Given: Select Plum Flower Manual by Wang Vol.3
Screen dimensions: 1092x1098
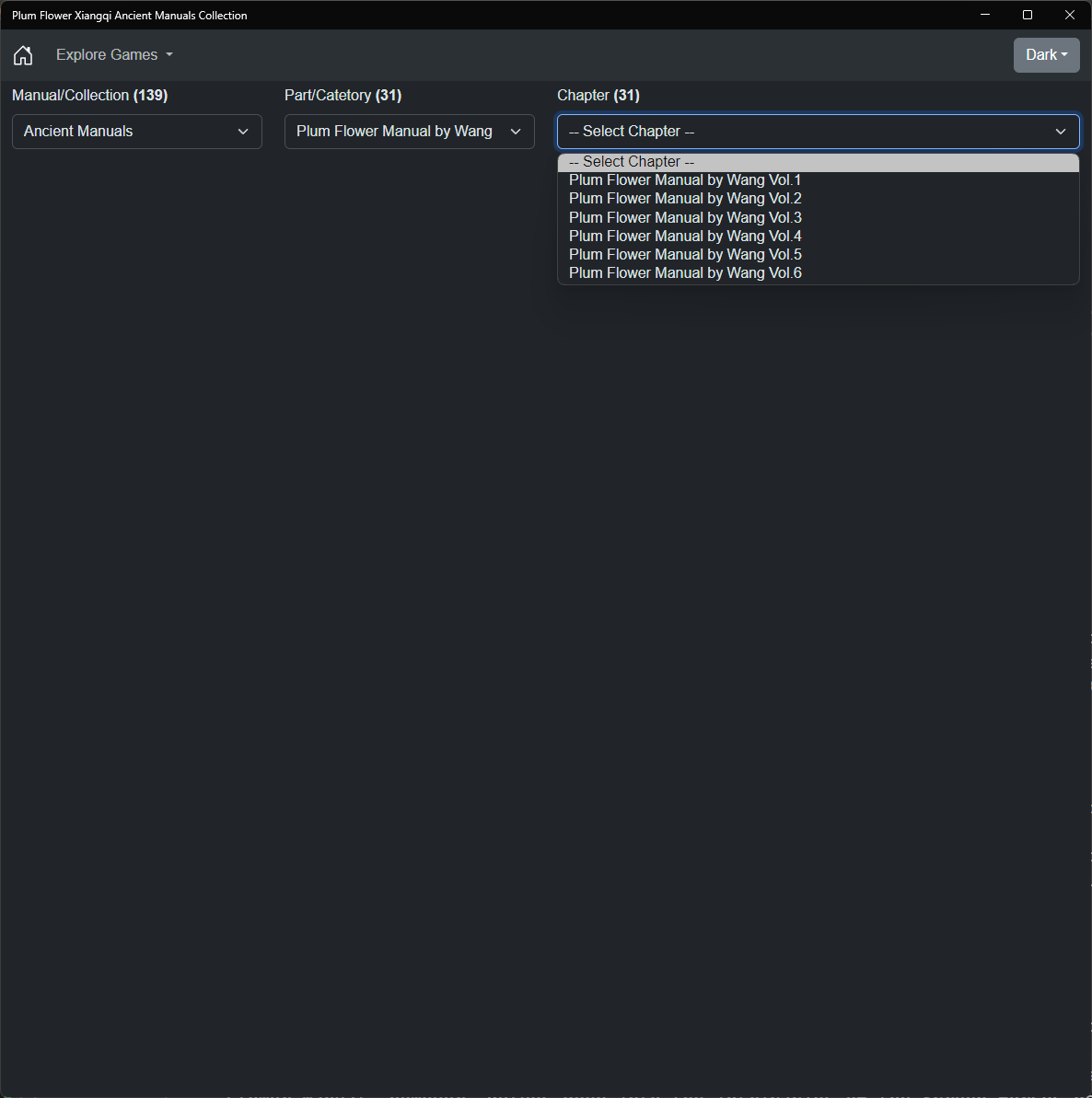Looking at the screenshot, I should (819, 218).
